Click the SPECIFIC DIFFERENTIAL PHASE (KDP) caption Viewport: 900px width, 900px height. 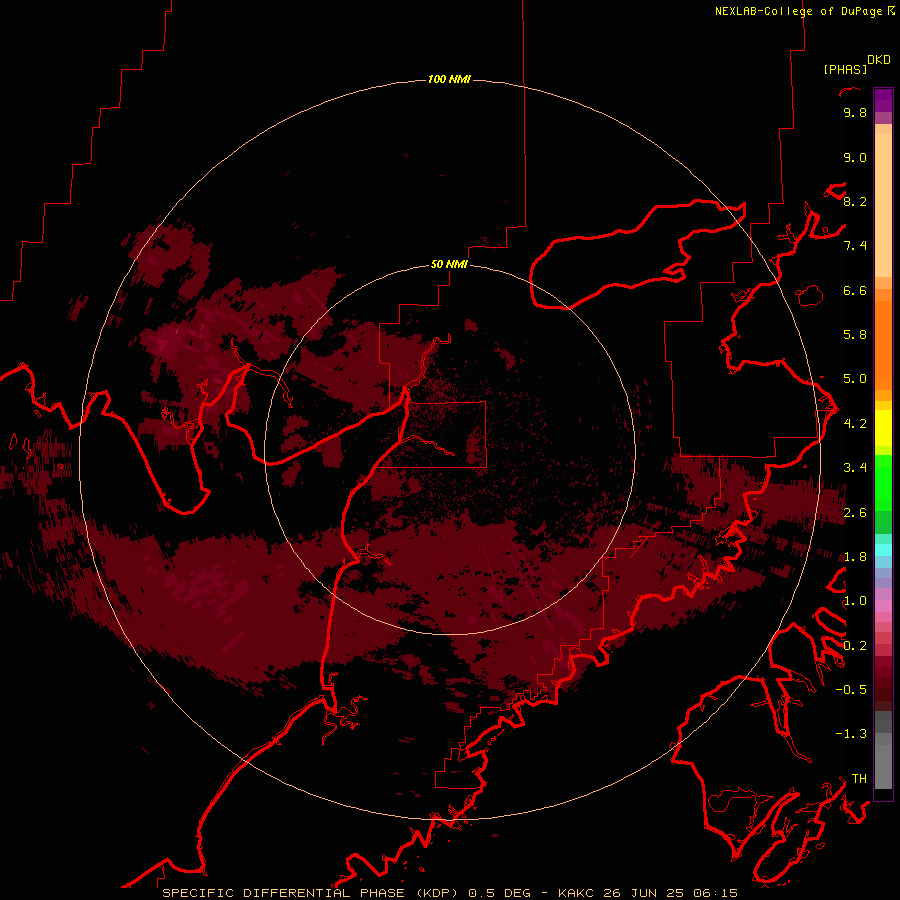(312, 893)
